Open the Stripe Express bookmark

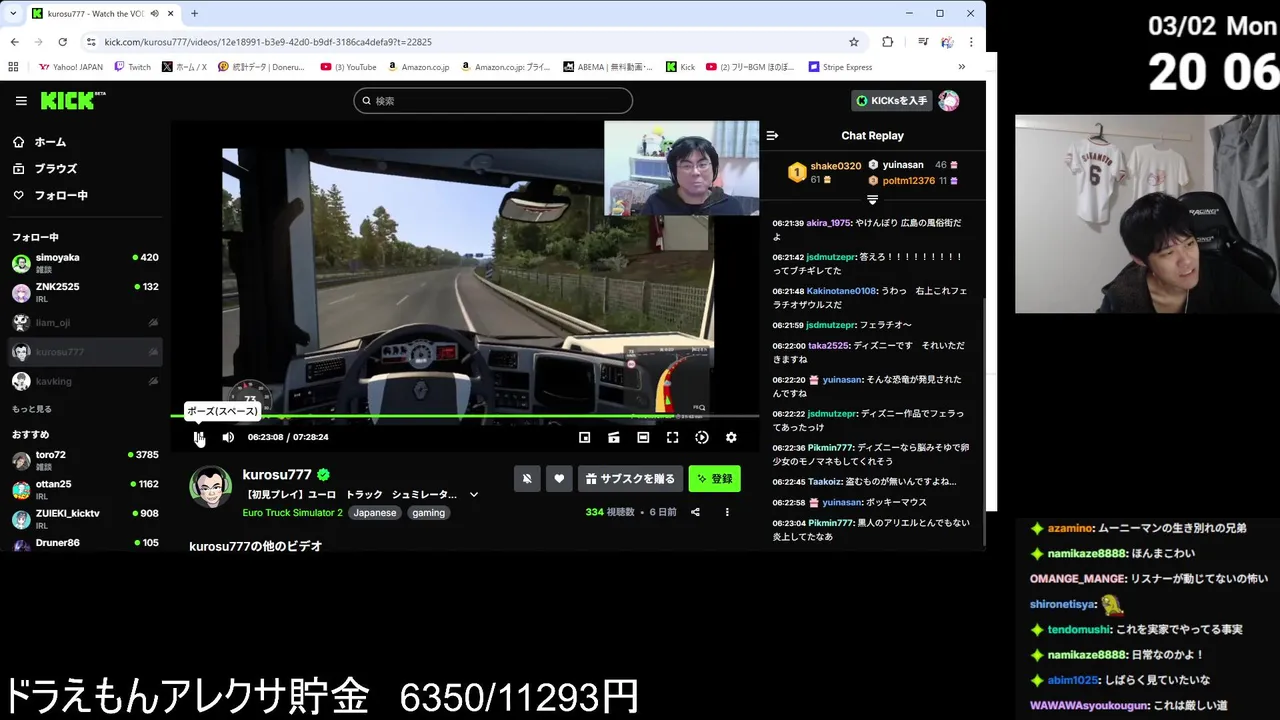(x=839, y=67)
